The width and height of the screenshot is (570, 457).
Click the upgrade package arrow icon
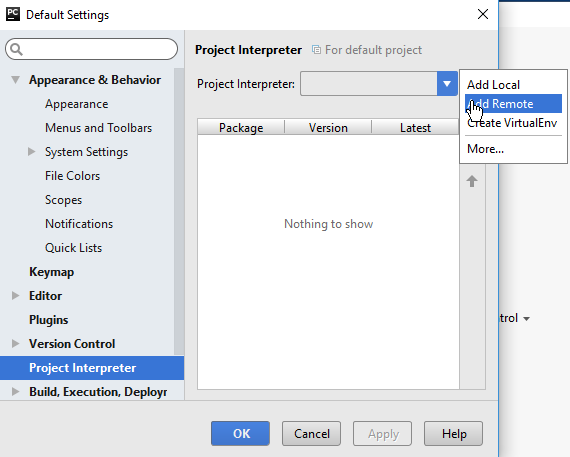[x=472, y=181]
